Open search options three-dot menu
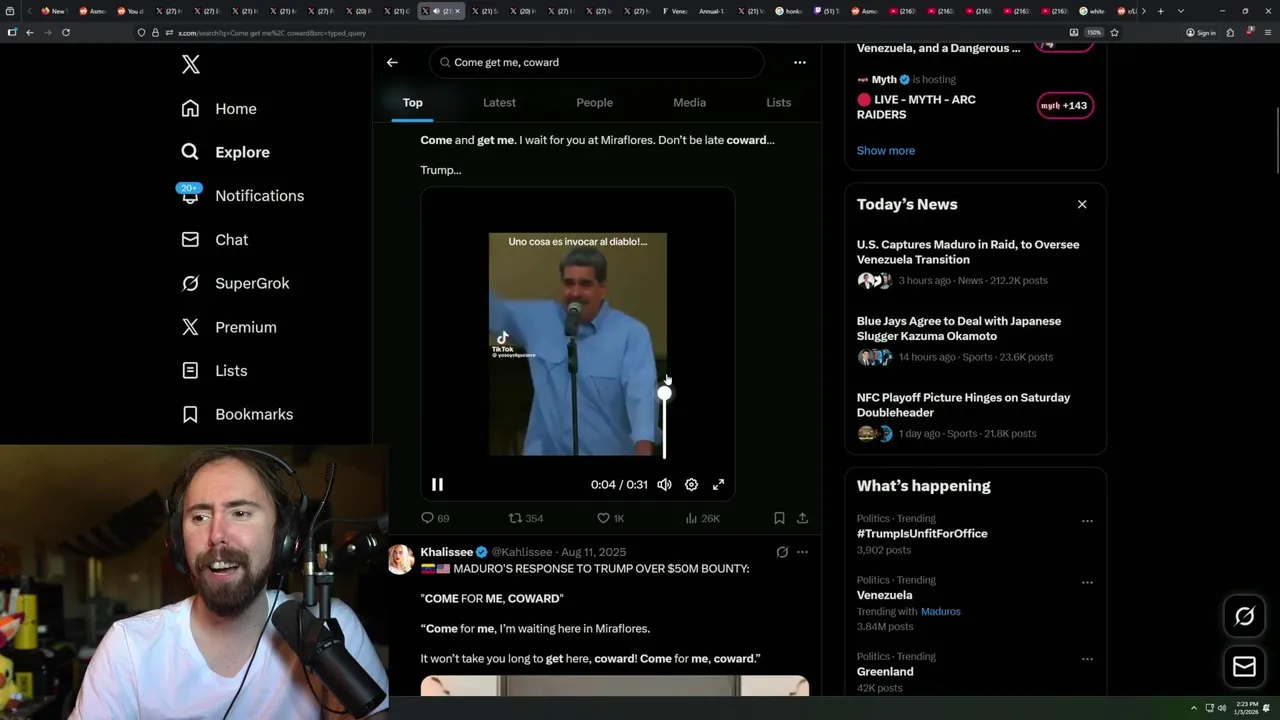 [x=800, y=62]
